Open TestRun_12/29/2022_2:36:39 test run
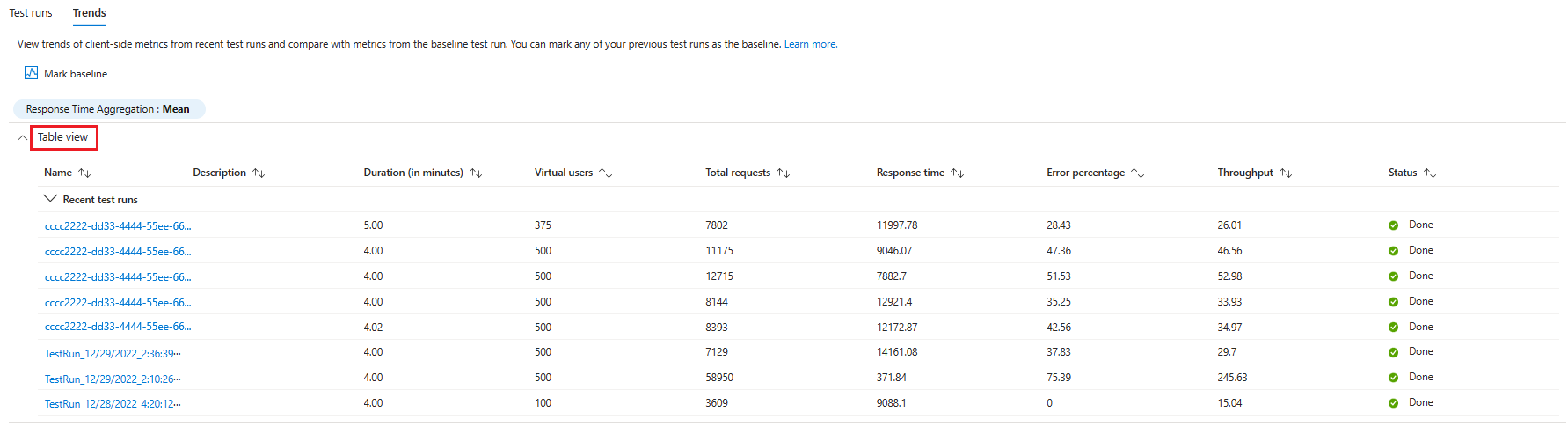This screenshot has width=1568, height=427. point(112,353)
